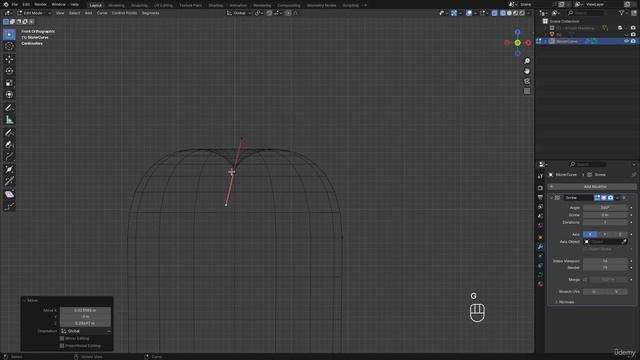Open the Orientation Global dropdown in Move panel
Viewport: 640px width, 360px height.
pyautogui.click(x=85, y=331)
